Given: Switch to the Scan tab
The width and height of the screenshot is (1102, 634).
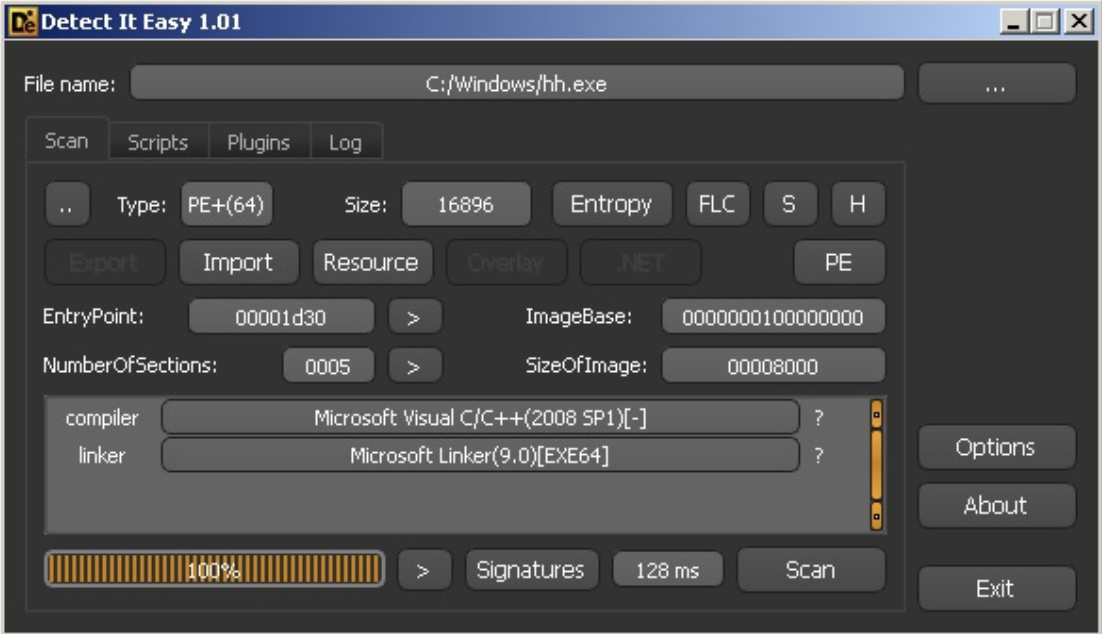Looking at the screenshot, I should [67, 141].
